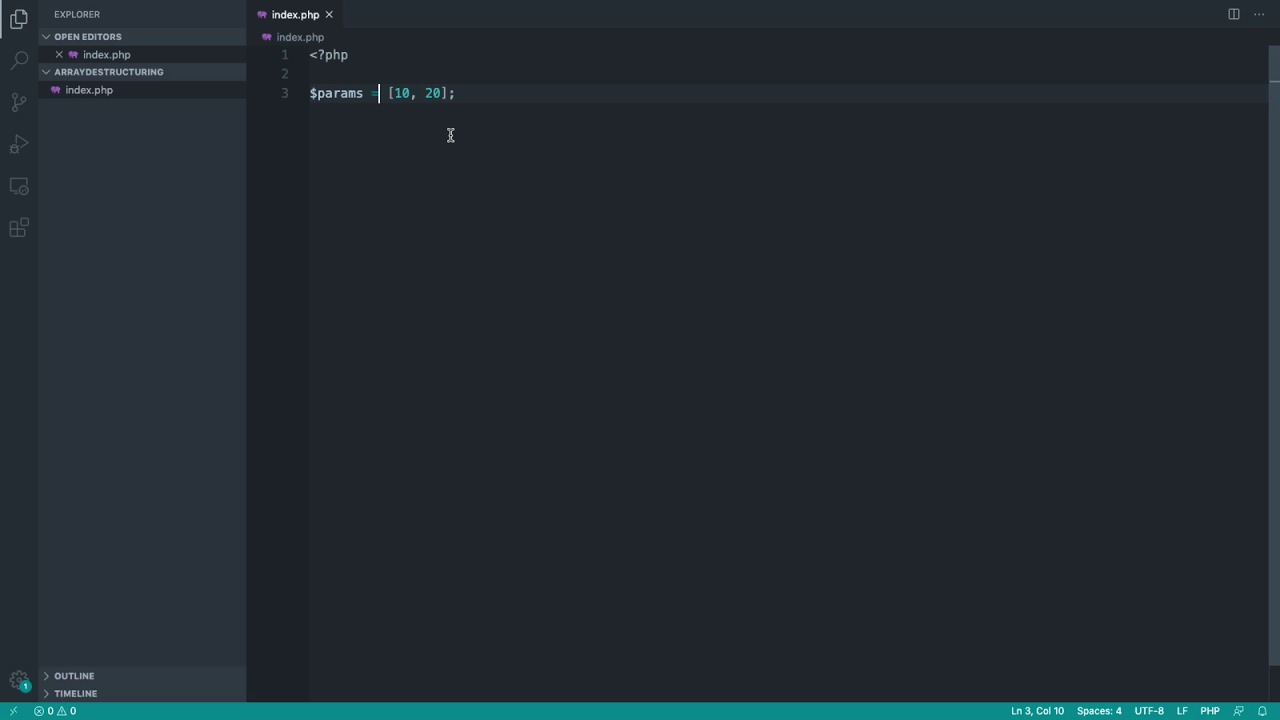Open the Explorer view in activity bar
The height and width of the screenshot is (720, 1280).
(x=19, y=18)
